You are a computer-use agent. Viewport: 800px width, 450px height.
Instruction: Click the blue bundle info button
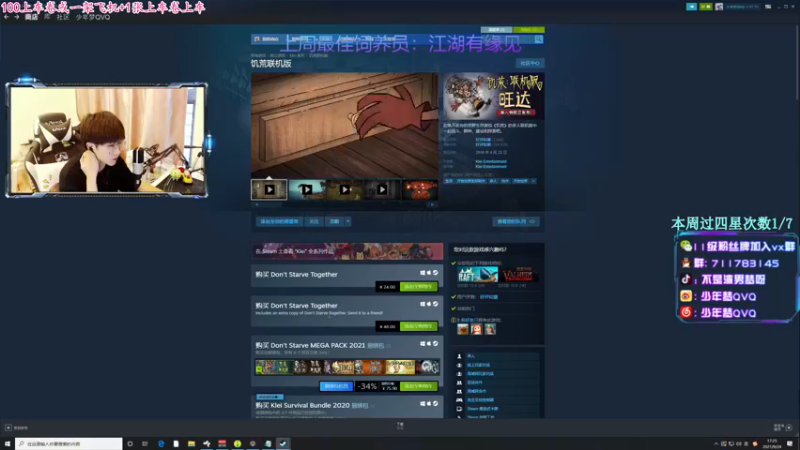click(336, 386)
